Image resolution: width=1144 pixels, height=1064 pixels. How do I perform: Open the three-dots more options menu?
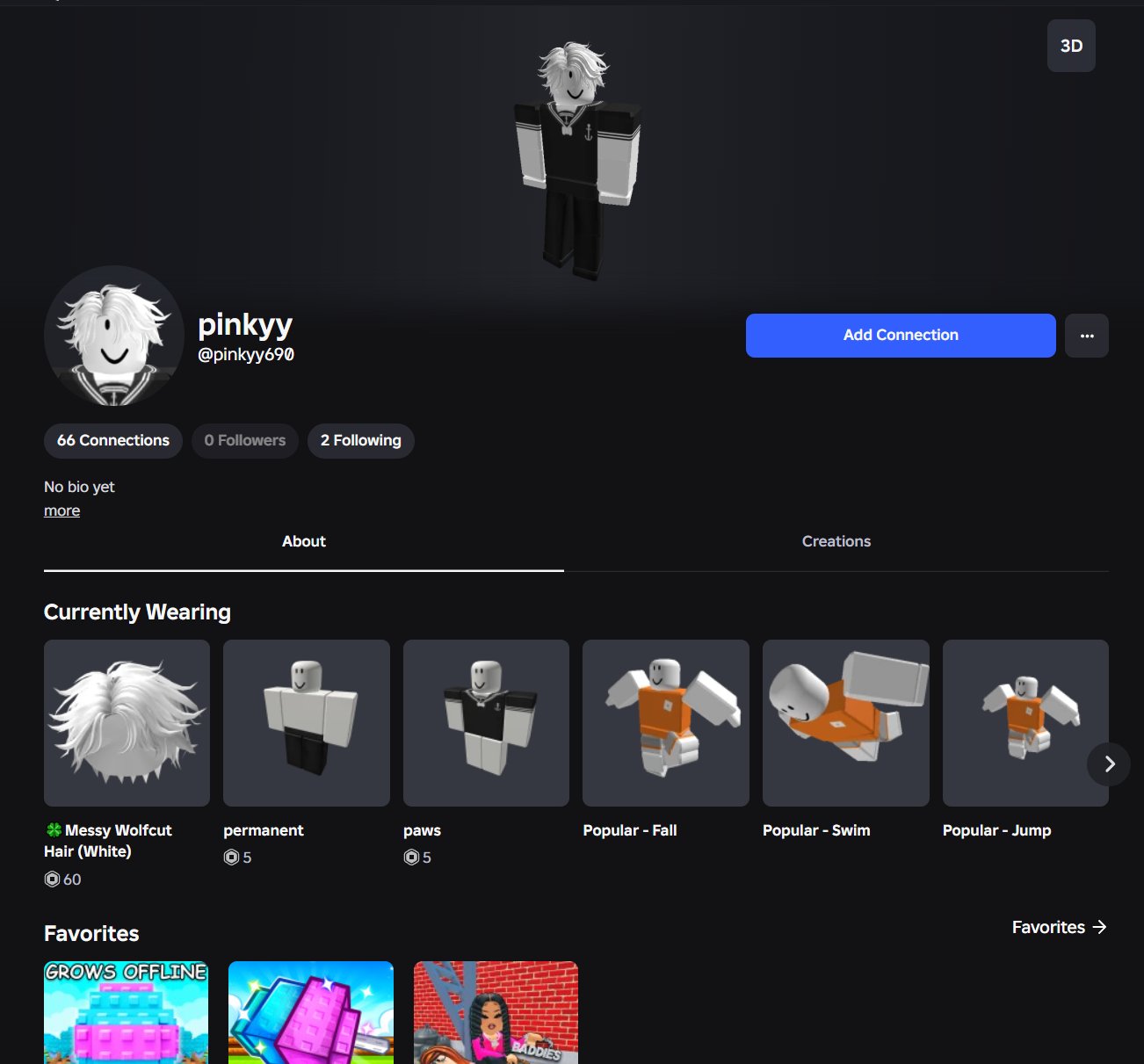coord(1087,336)
